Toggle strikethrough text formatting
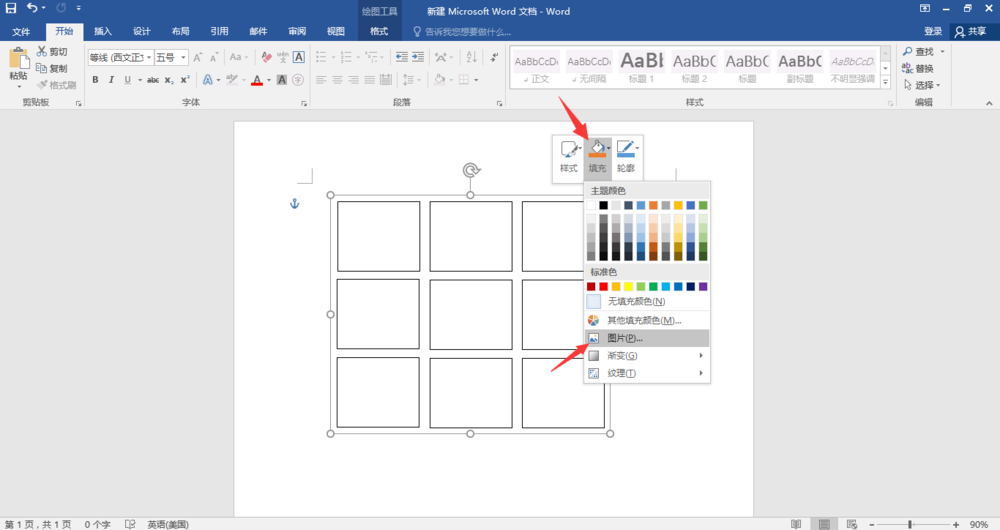 point(153,80)
